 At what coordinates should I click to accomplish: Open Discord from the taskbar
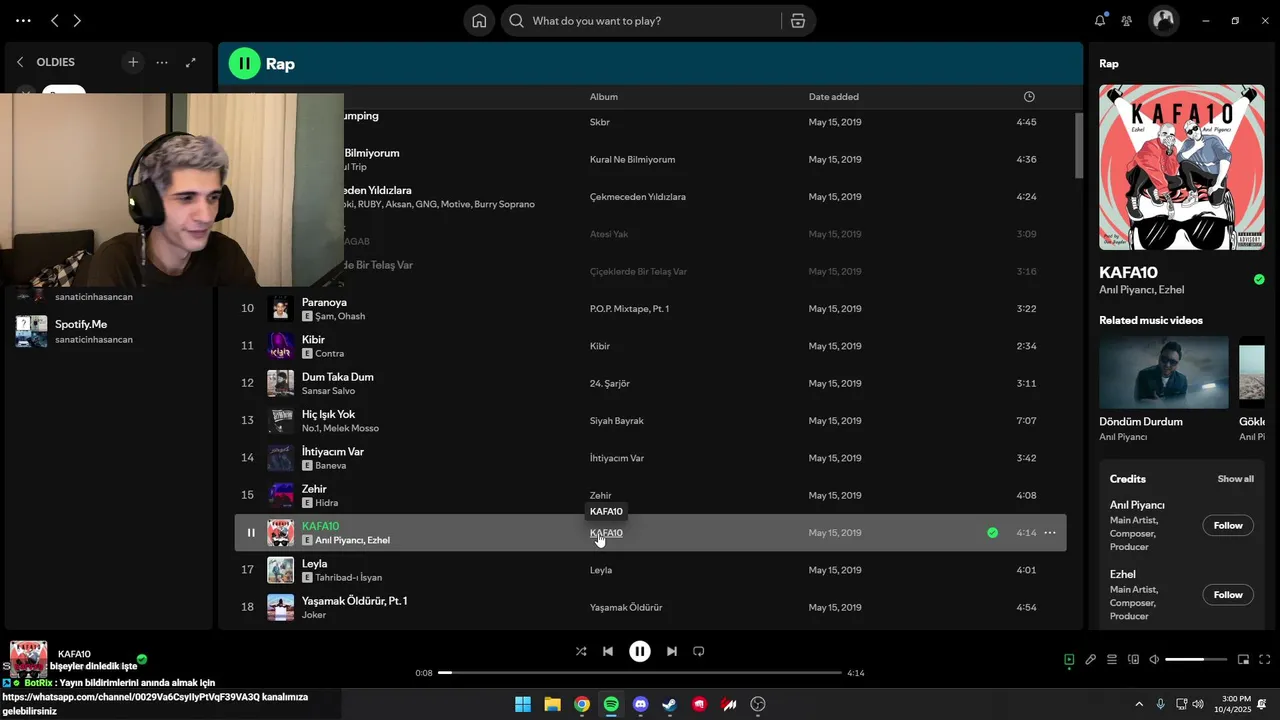click(x=641, y=704)
